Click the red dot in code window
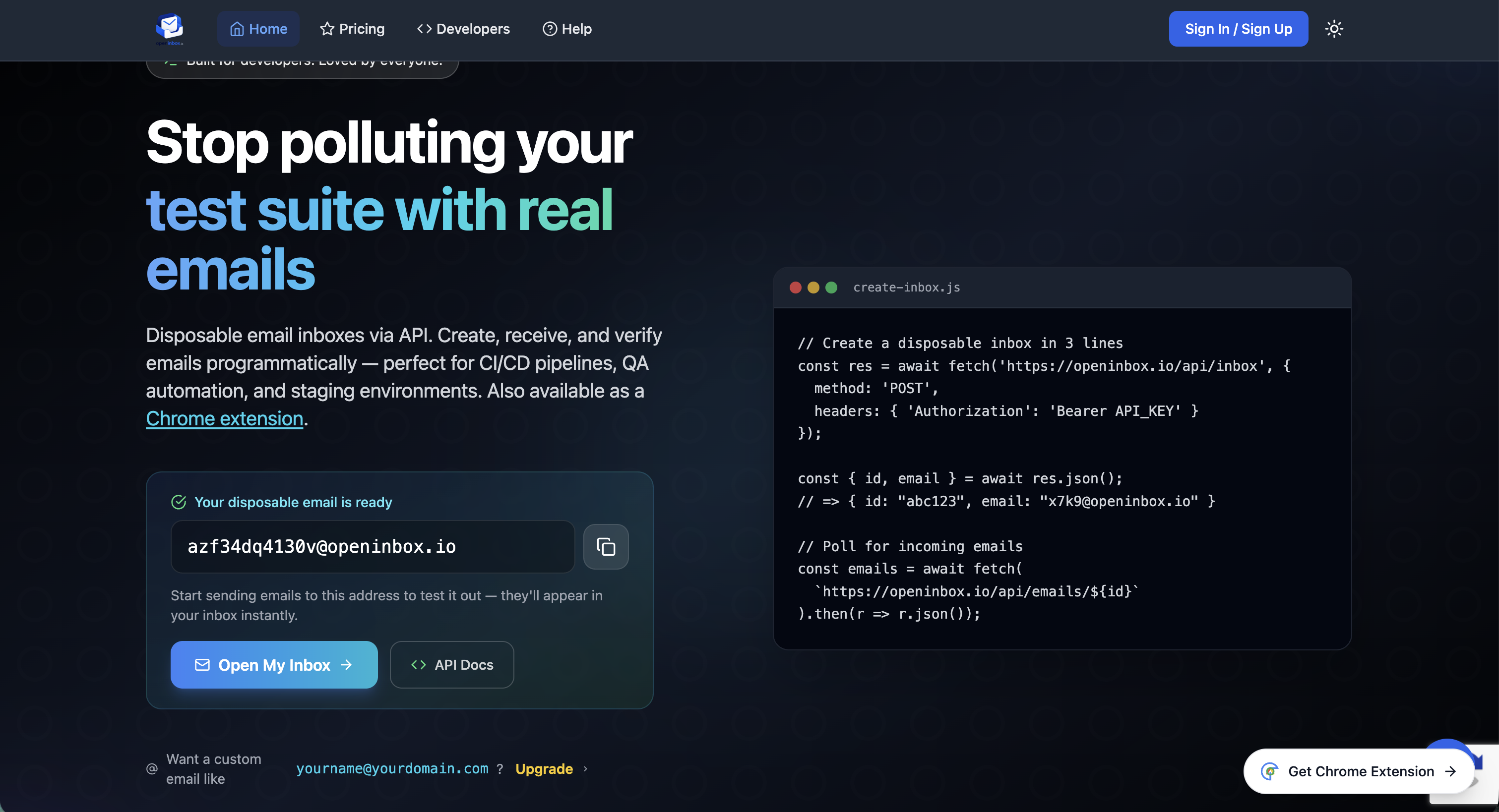This screenshot has height=812, width=1499. coord(796,288)
